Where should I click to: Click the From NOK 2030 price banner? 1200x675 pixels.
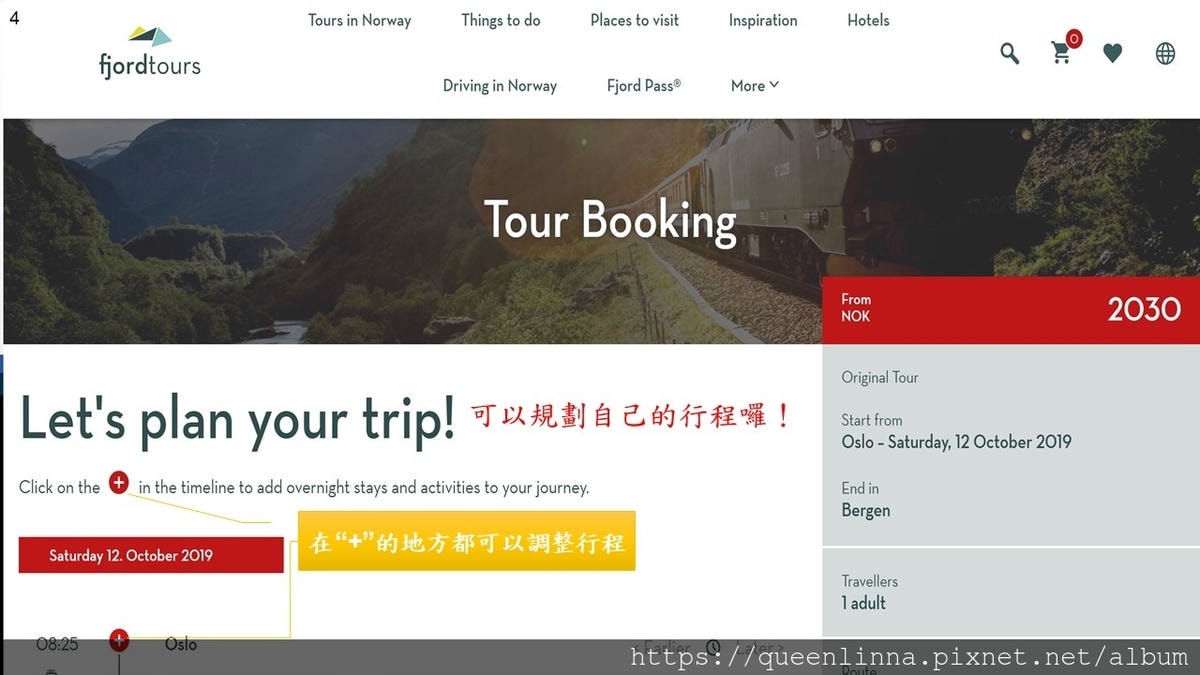tap(1011, 310)
